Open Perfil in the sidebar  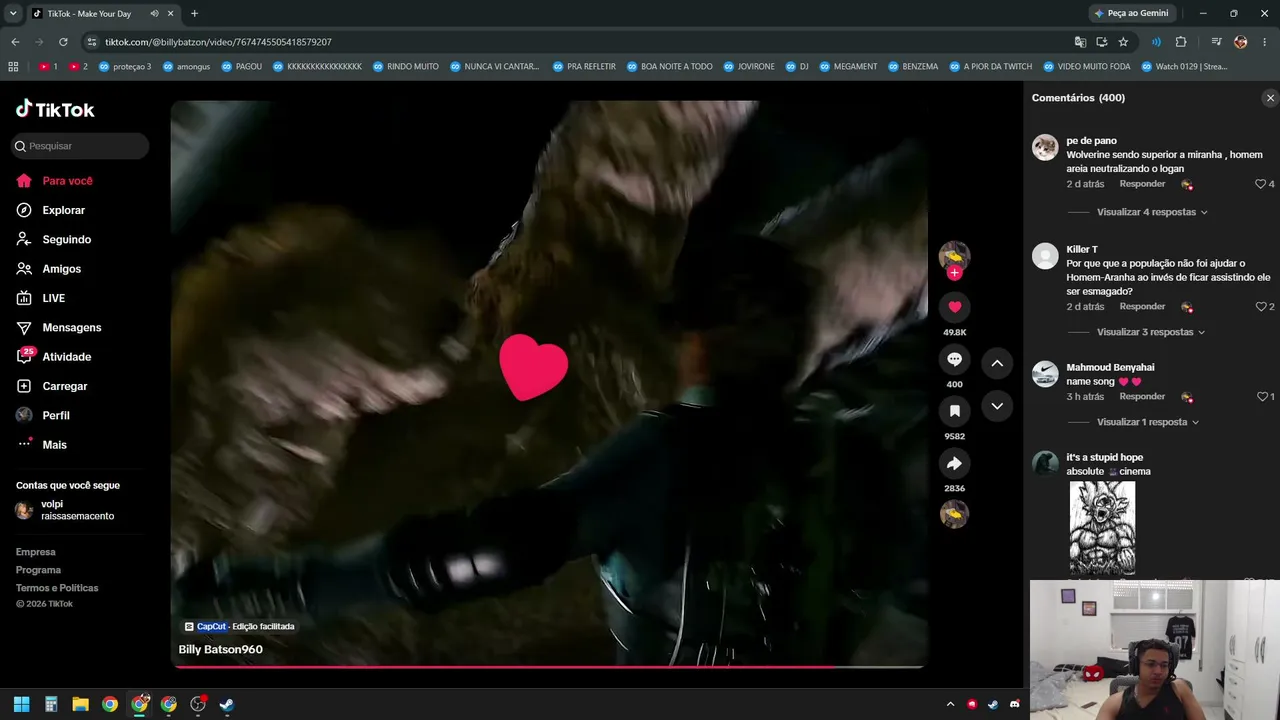(55, 416)
